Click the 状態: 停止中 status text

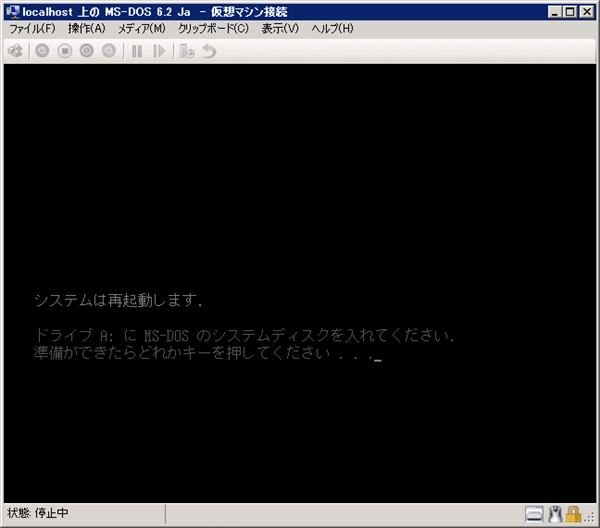[38, 513]
